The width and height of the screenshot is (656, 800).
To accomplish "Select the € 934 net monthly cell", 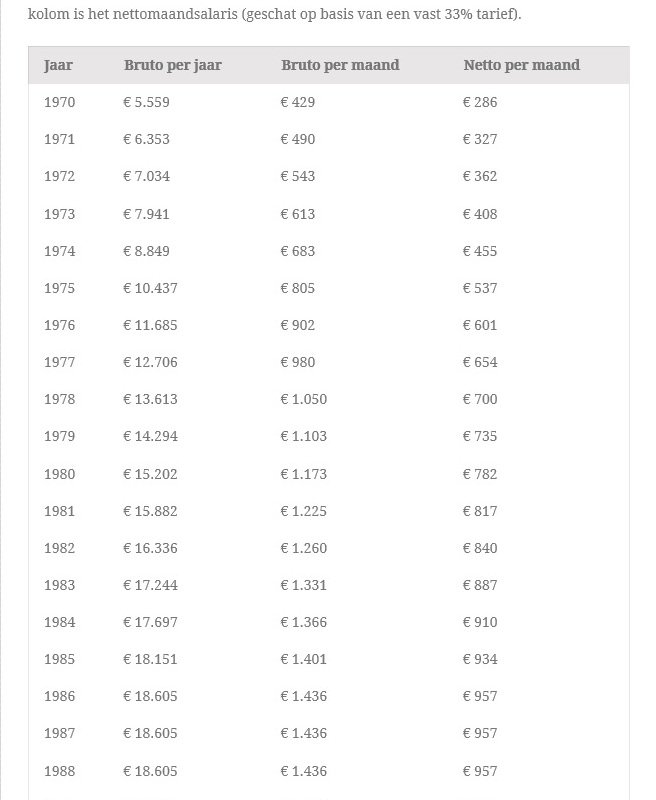I will pyautogui.click(x=480, y=659).
